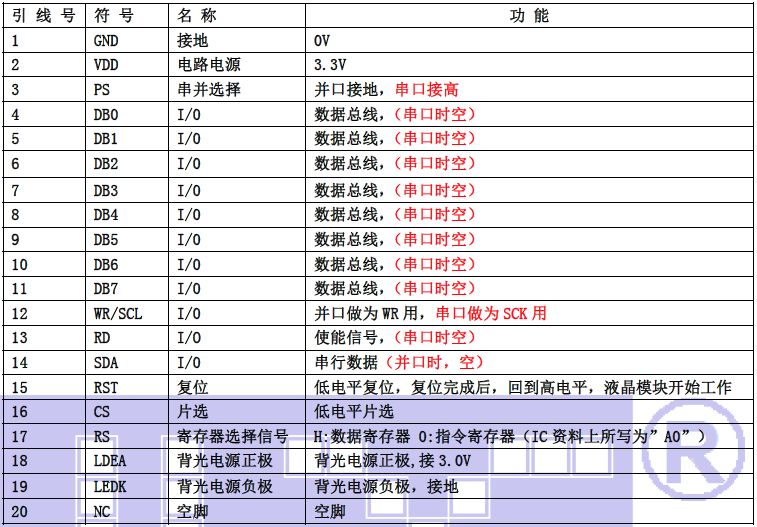Screen dimensions: 757x527
Task: Click the red 串口做为 SCK 用 text
Action: pos(491,314)
